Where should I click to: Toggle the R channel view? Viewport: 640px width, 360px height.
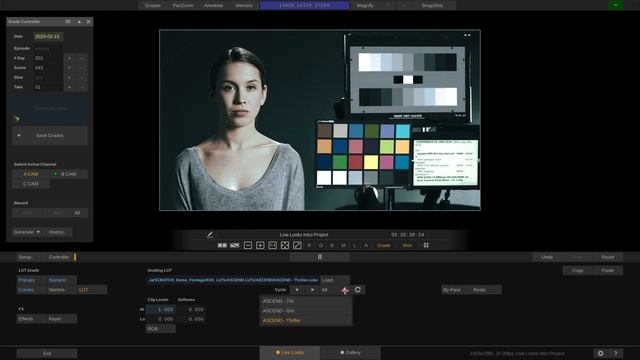click(x=309, y=245)
